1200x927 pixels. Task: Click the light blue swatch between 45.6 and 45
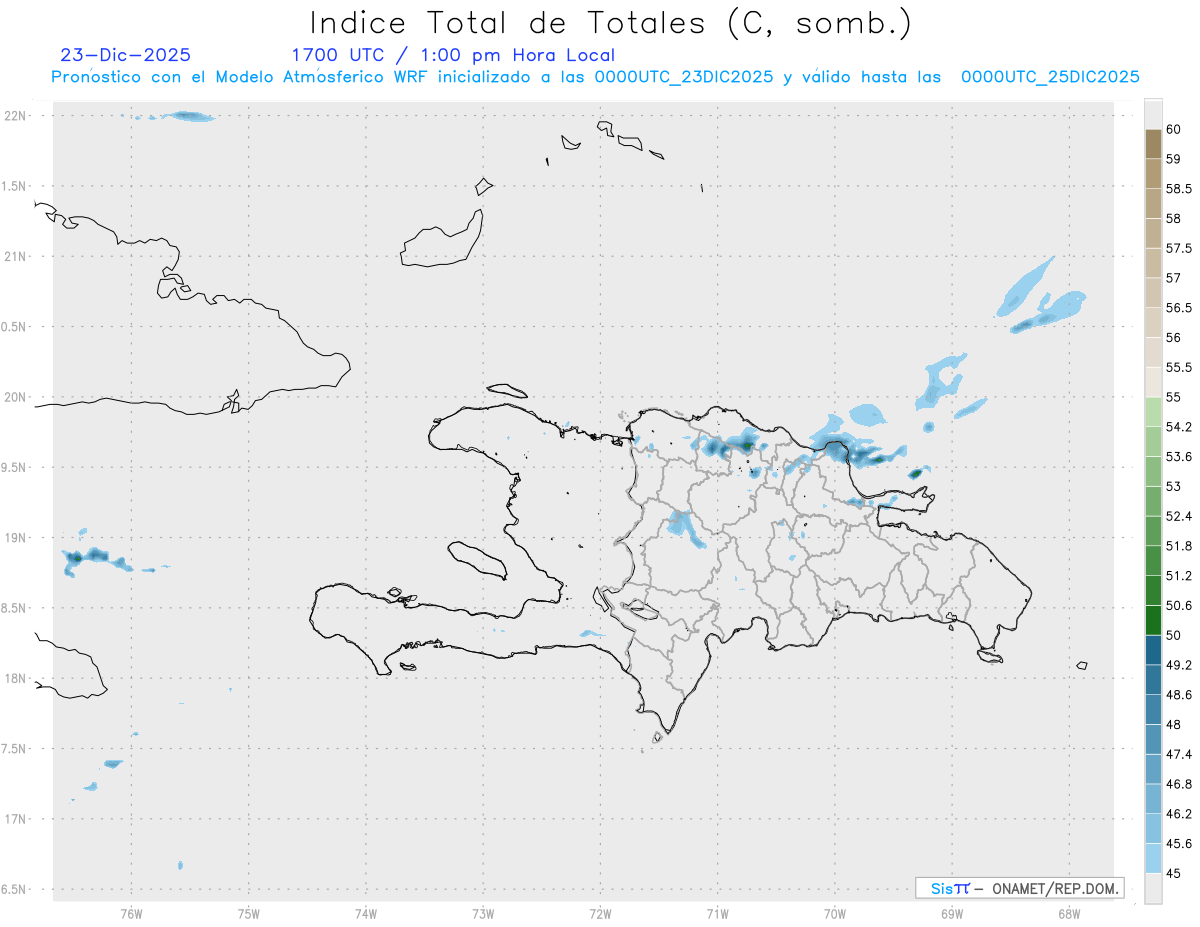click(x=1153, y=858)
